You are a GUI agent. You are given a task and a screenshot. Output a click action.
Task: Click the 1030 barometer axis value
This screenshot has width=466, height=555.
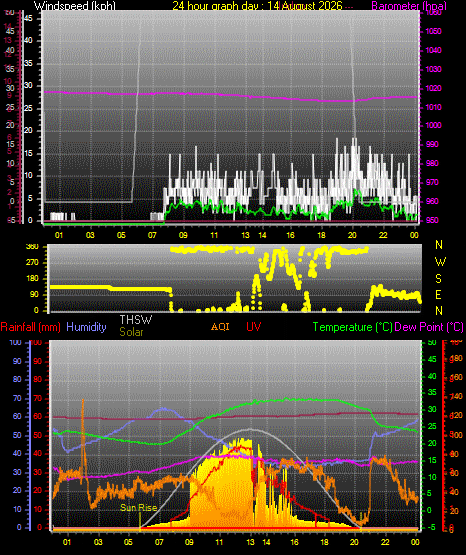[433, 69]
